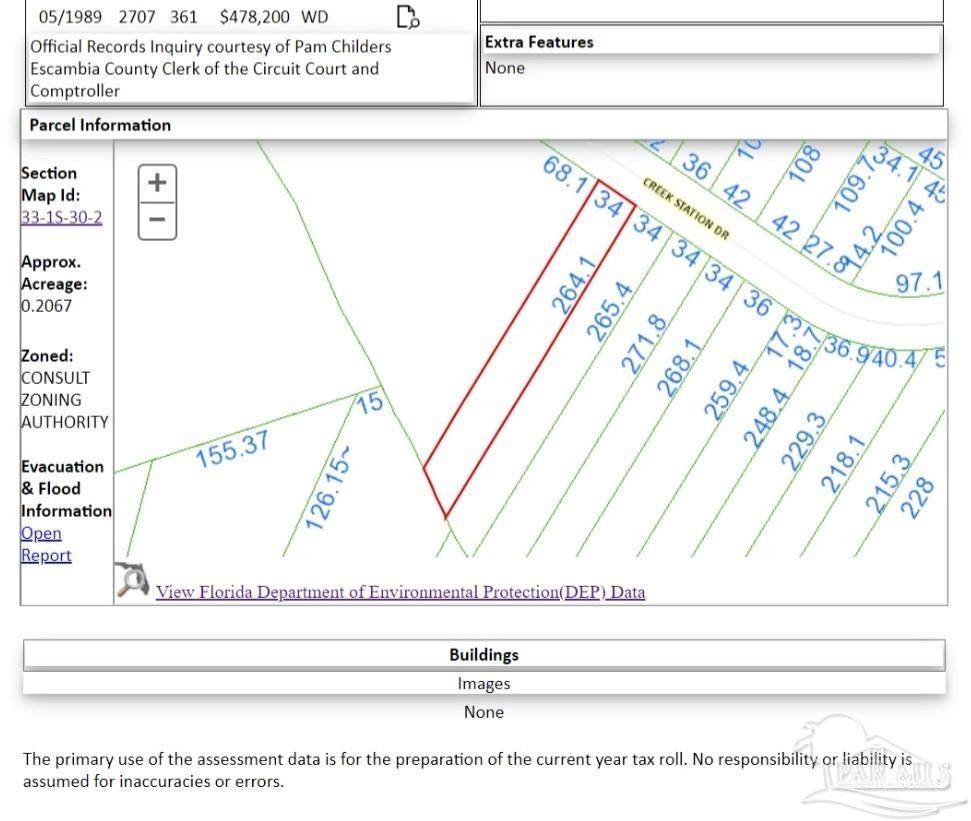
Task: Open Section Map Id 33-1S-30-2 link
Action: 61,217
